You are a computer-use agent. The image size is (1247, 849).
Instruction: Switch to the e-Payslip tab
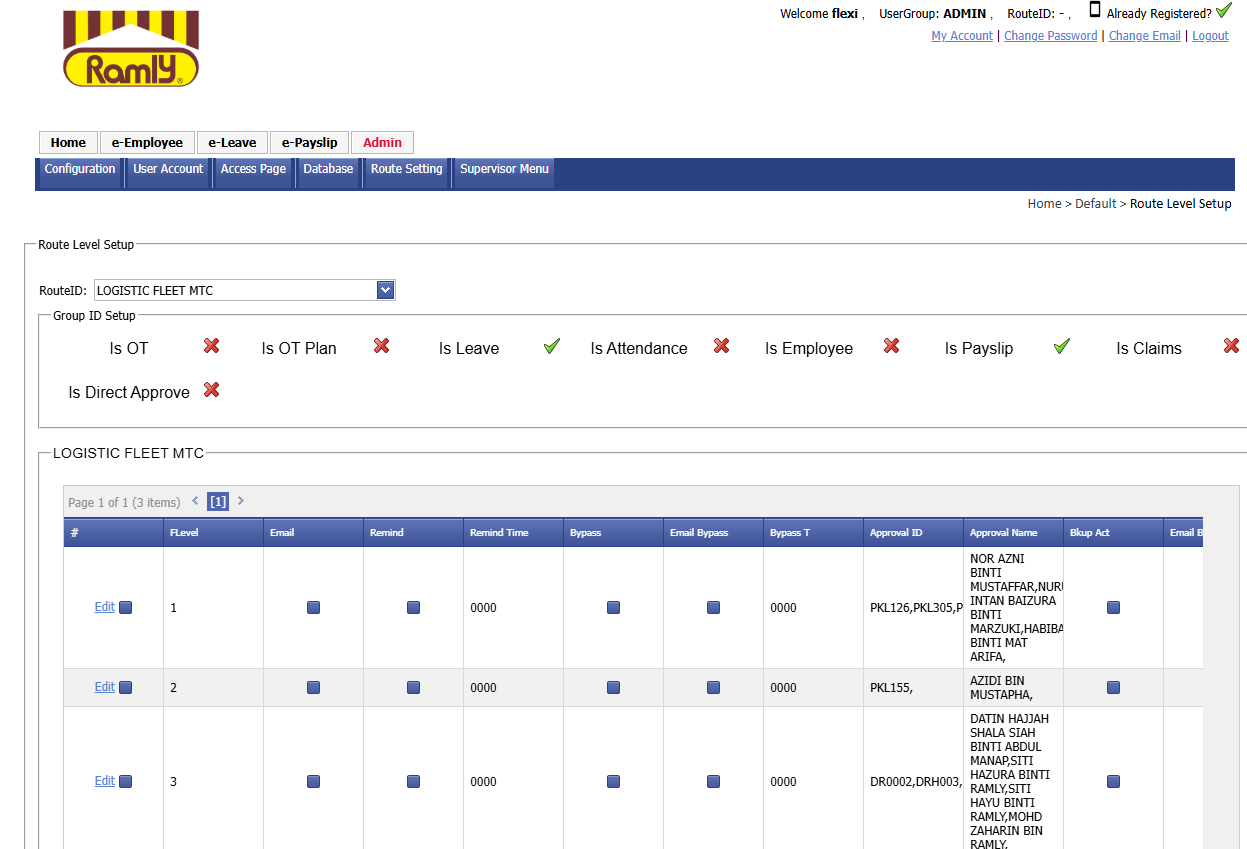pyautogui.click(x=309, y=142)
